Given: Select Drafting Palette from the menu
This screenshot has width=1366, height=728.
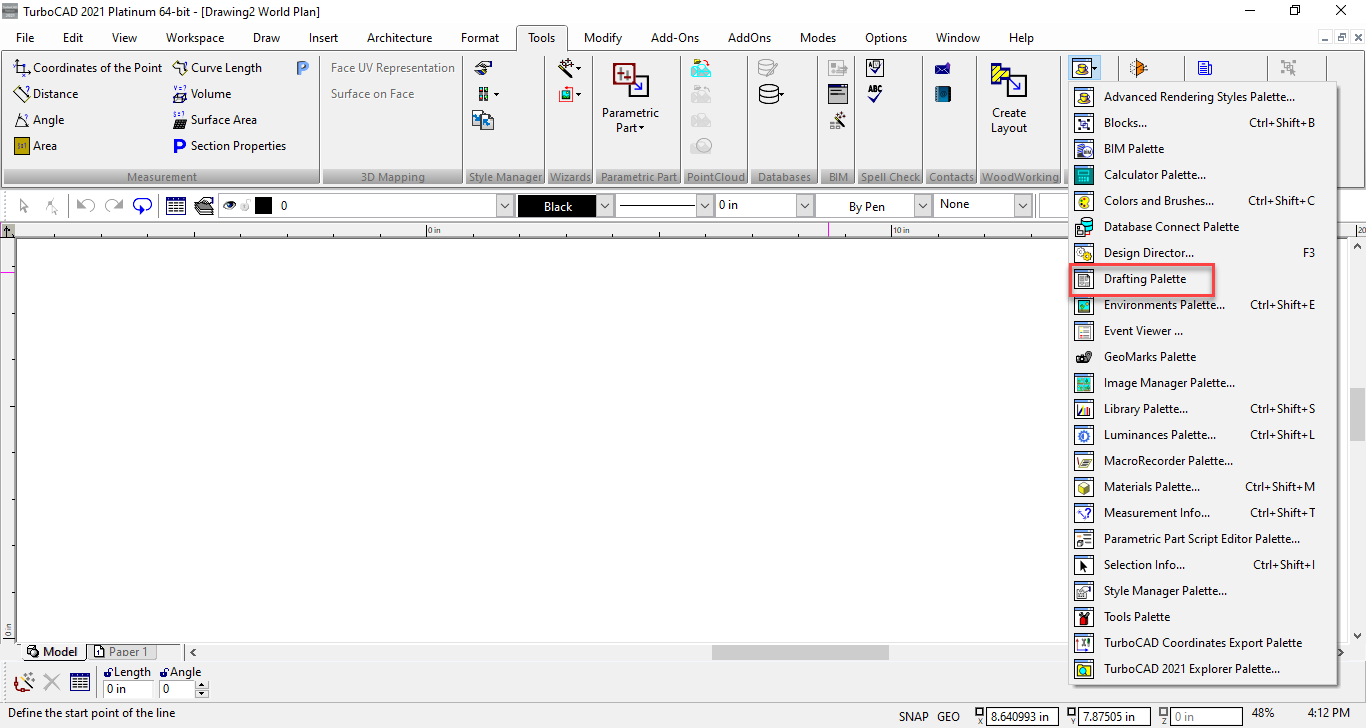Looking at the screenshot, I should coord(1144,279).
